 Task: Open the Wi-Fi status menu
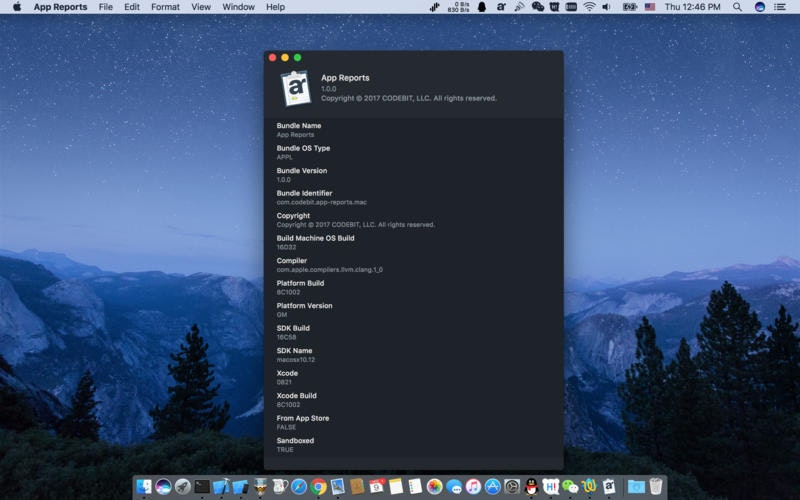589,7
